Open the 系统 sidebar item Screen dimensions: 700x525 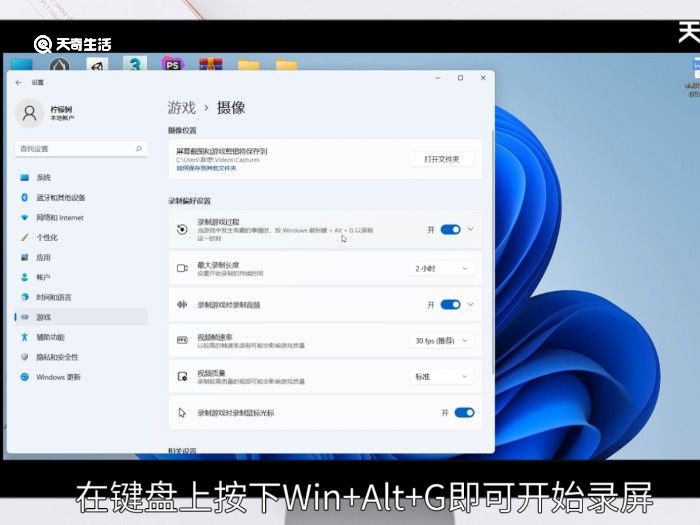point(81,178)
